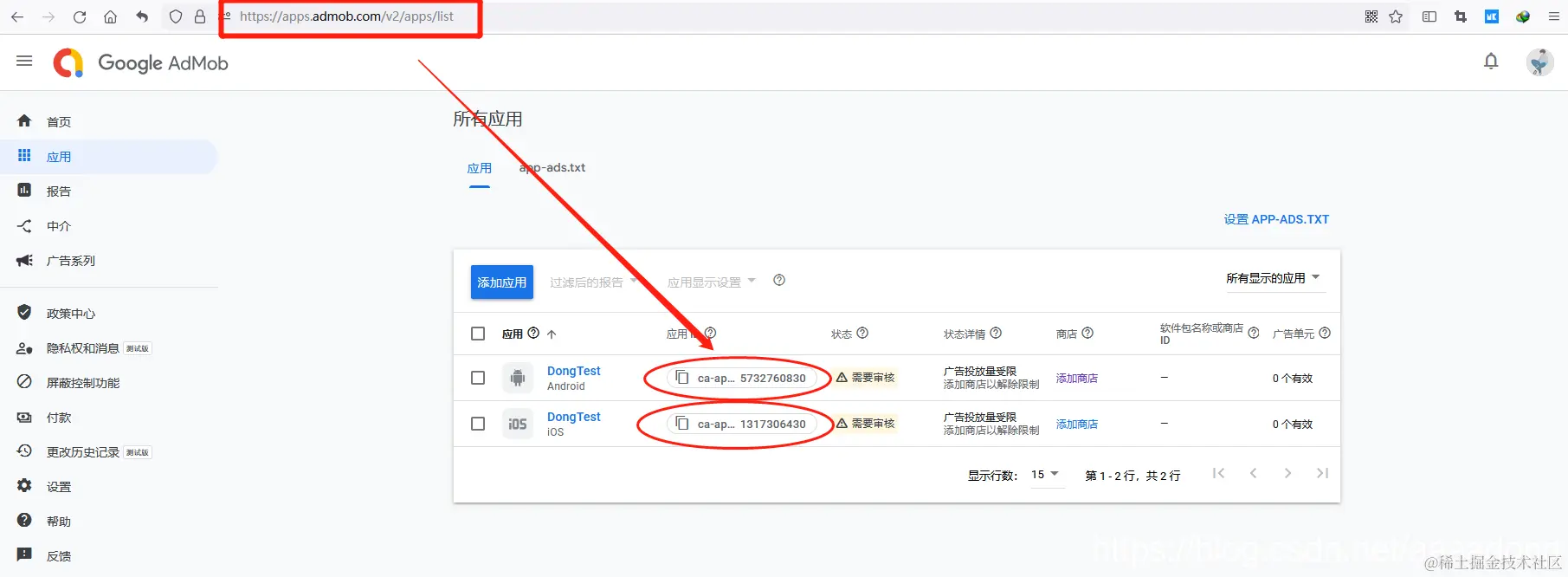Reload the browser page
Screen dimensions: 1568x577
click(x=80, y=16)
